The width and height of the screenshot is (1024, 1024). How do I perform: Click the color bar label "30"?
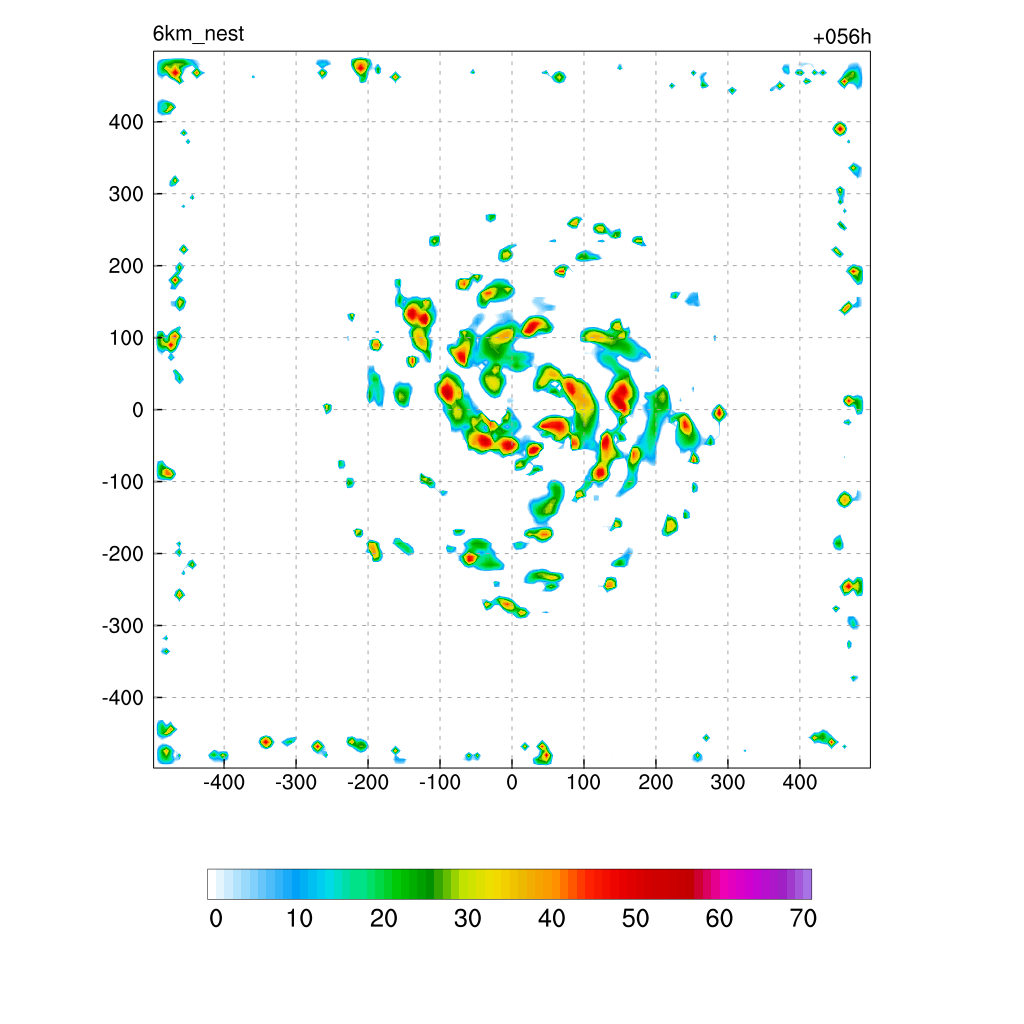click(468, 919)
